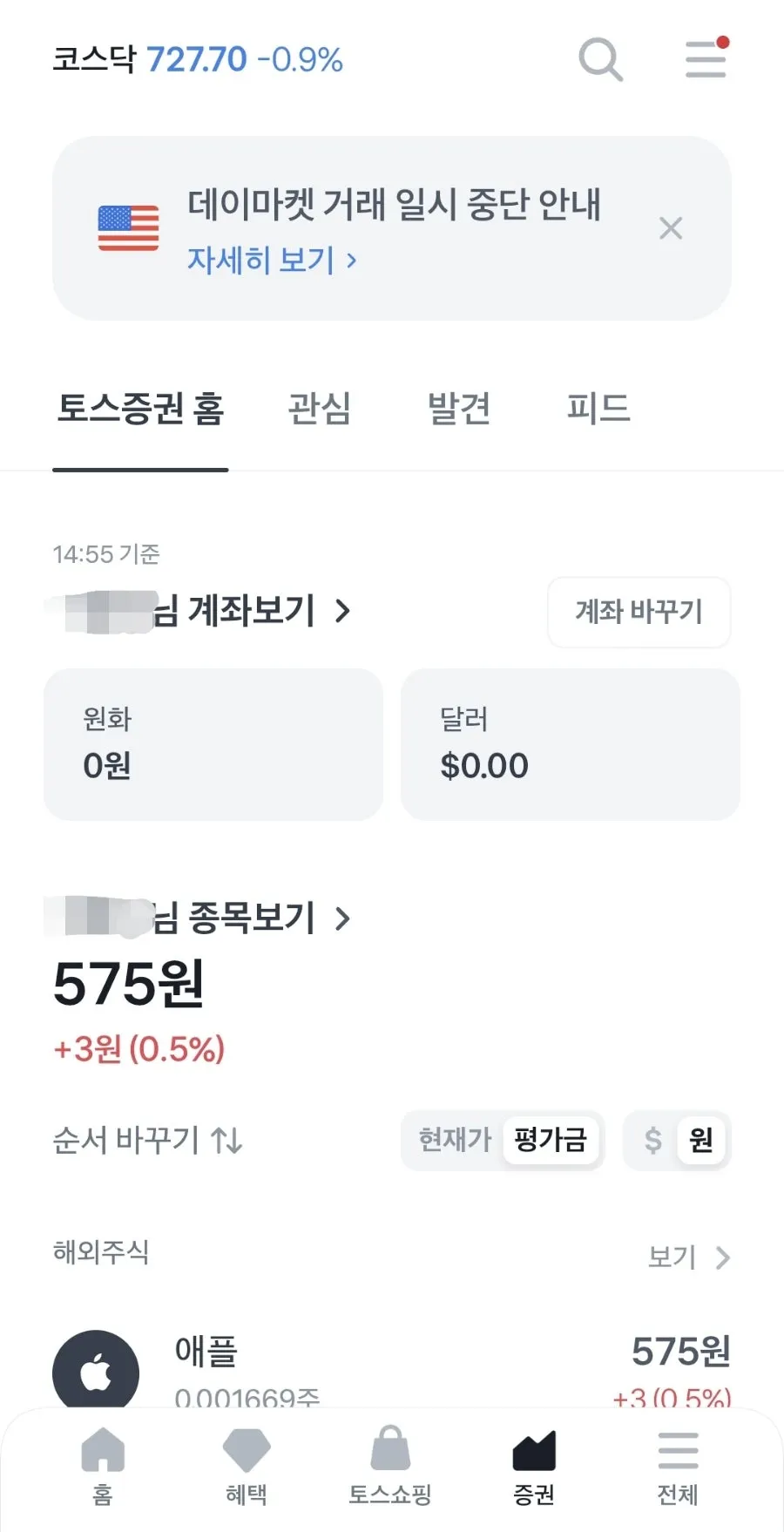The height and width of the screenshot is (1532, 784).
Task: Click the 계좌 바꾸기 button
Action: click(x=639, y=612)
